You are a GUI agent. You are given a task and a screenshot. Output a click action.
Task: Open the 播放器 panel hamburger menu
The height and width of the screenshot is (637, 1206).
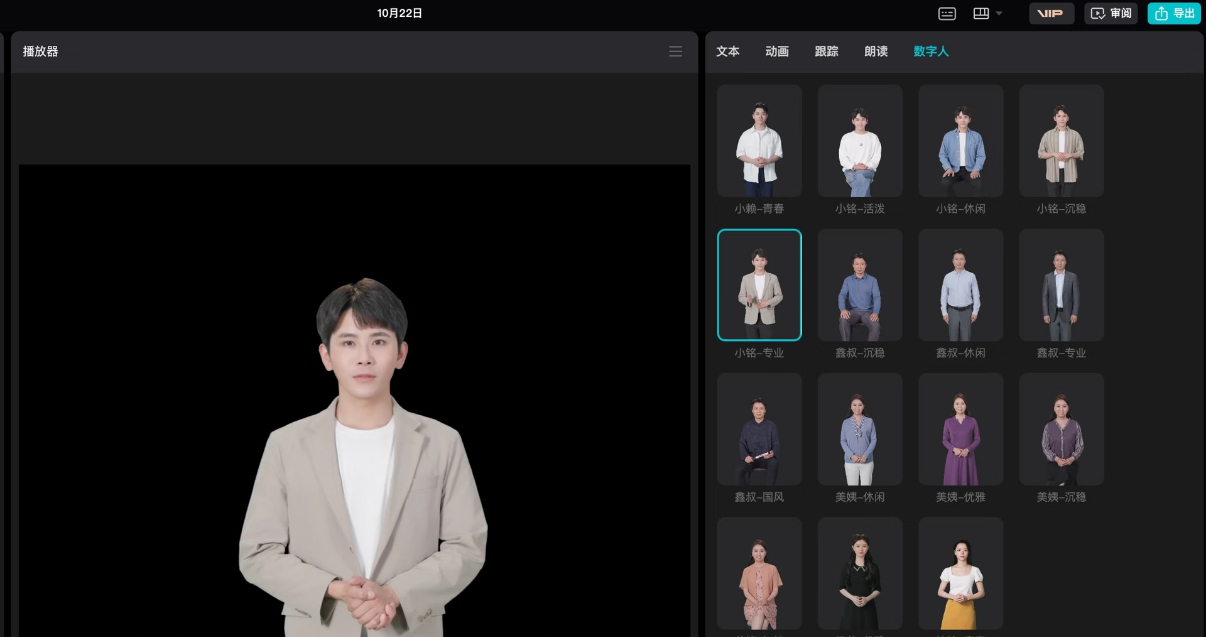(675, 51)
